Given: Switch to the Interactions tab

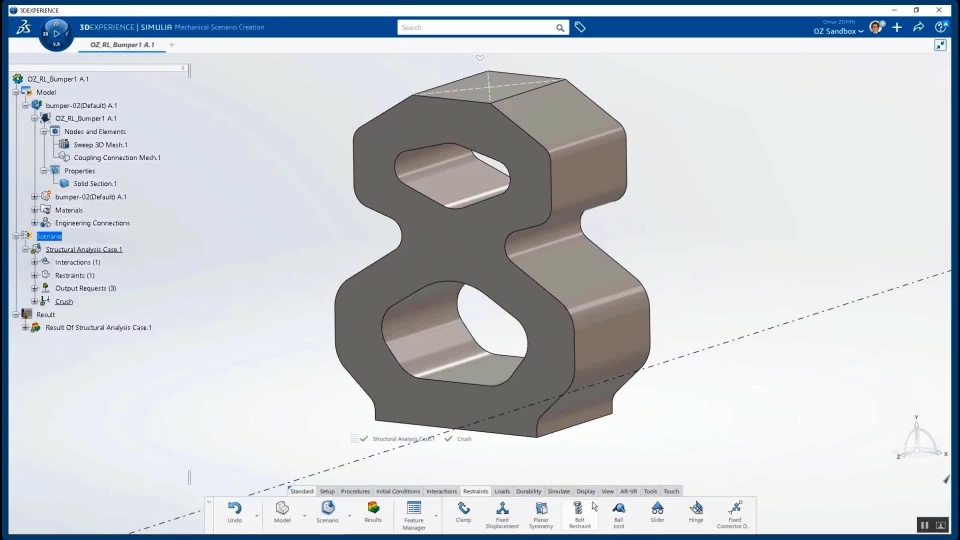Looking at the screenshot, I should pos(441,491).
